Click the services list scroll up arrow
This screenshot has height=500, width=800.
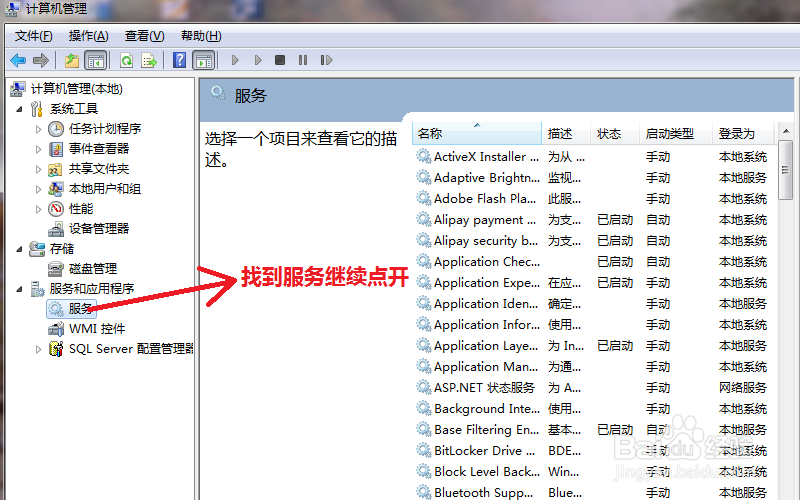[786, 131]
